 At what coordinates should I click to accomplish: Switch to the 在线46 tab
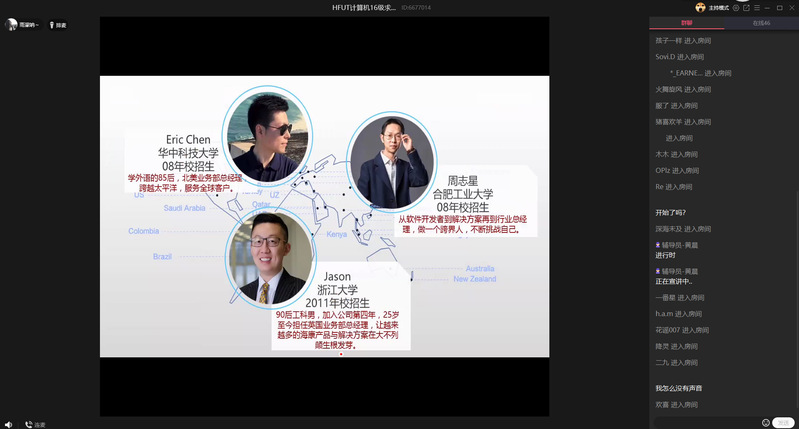point(761,22)
